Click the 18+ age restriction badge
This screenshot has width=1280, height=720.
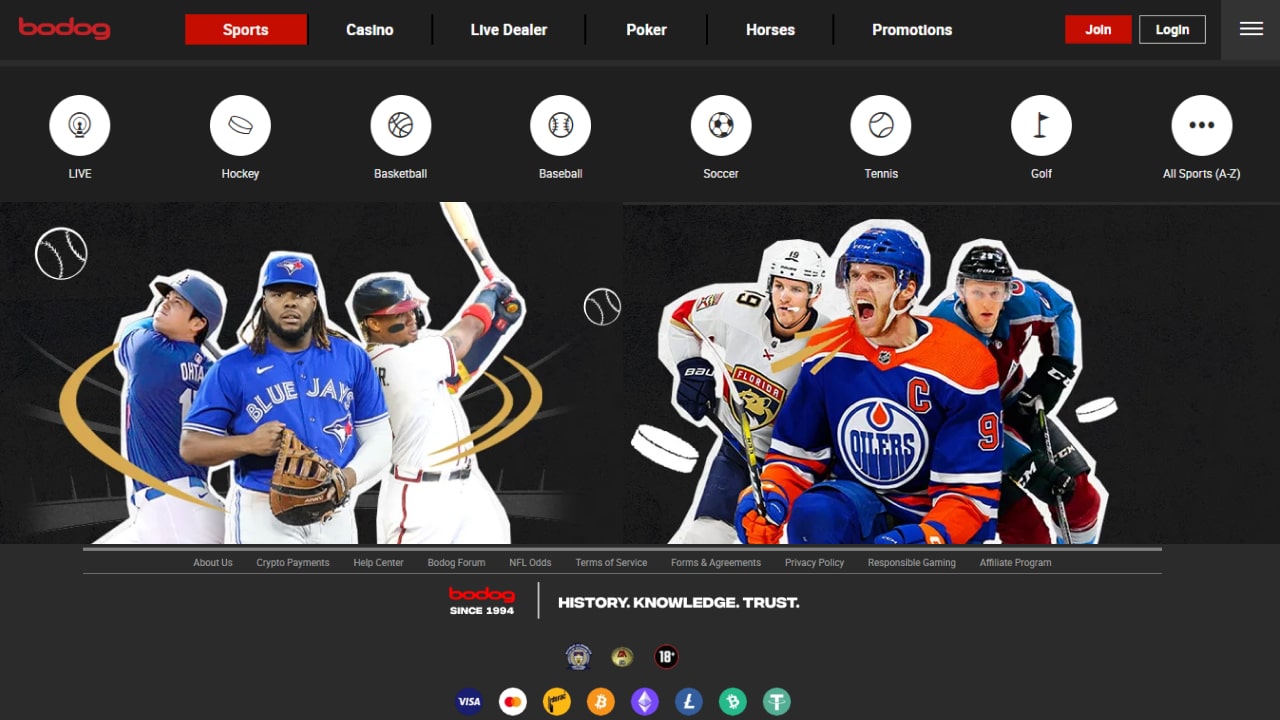point(666,657)
